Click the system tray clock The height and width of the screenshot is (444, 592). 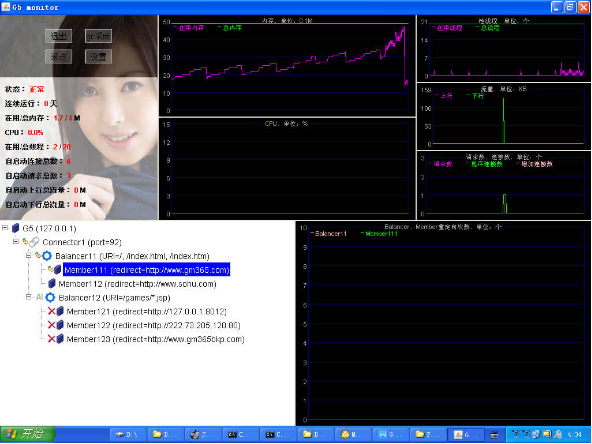point(574,435)
